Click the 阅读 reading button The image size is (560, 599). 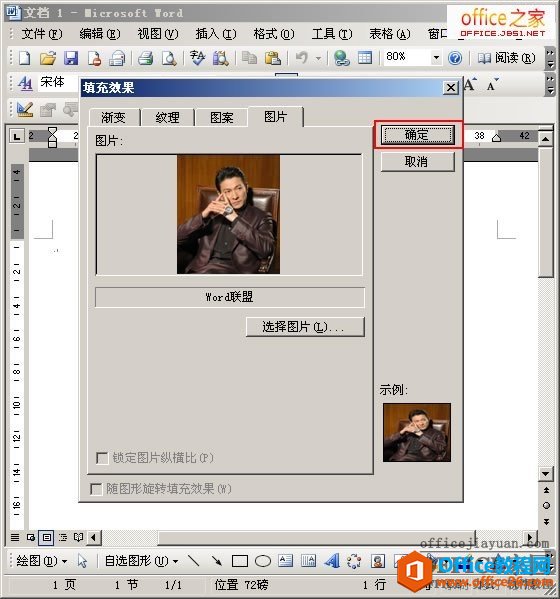tap(507, 58)
